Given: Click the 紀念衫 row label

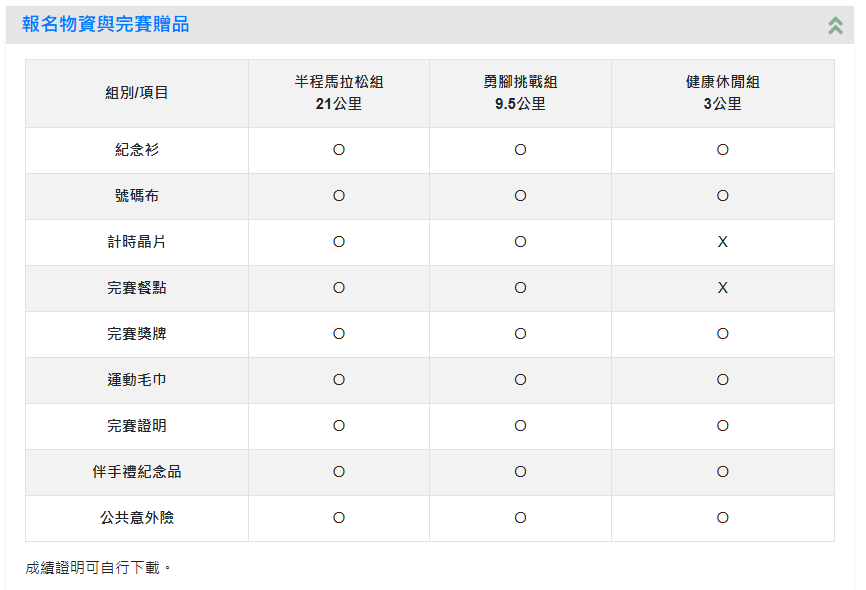Looking at the screenshot, I should pyautogui.click(x=137, y=150).
